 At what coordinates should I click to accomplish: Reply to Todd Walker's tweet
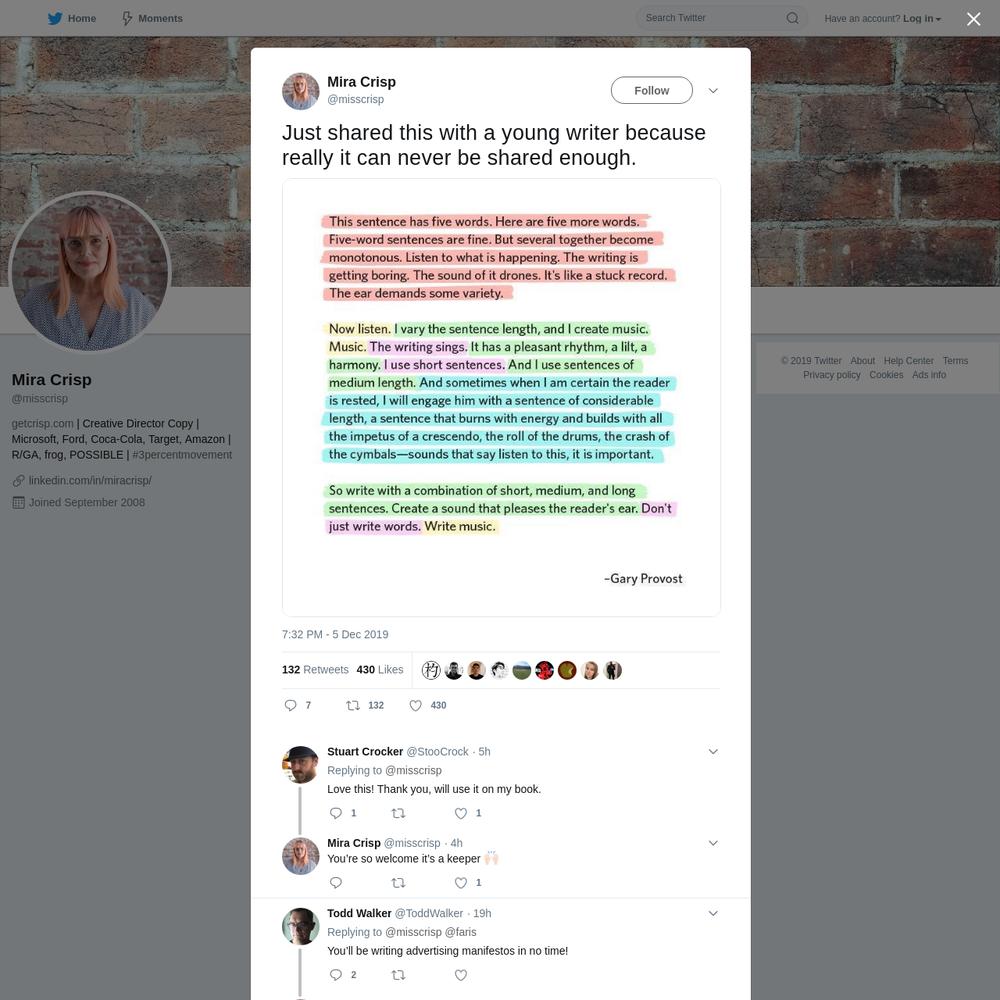click(x=335, y=974)
